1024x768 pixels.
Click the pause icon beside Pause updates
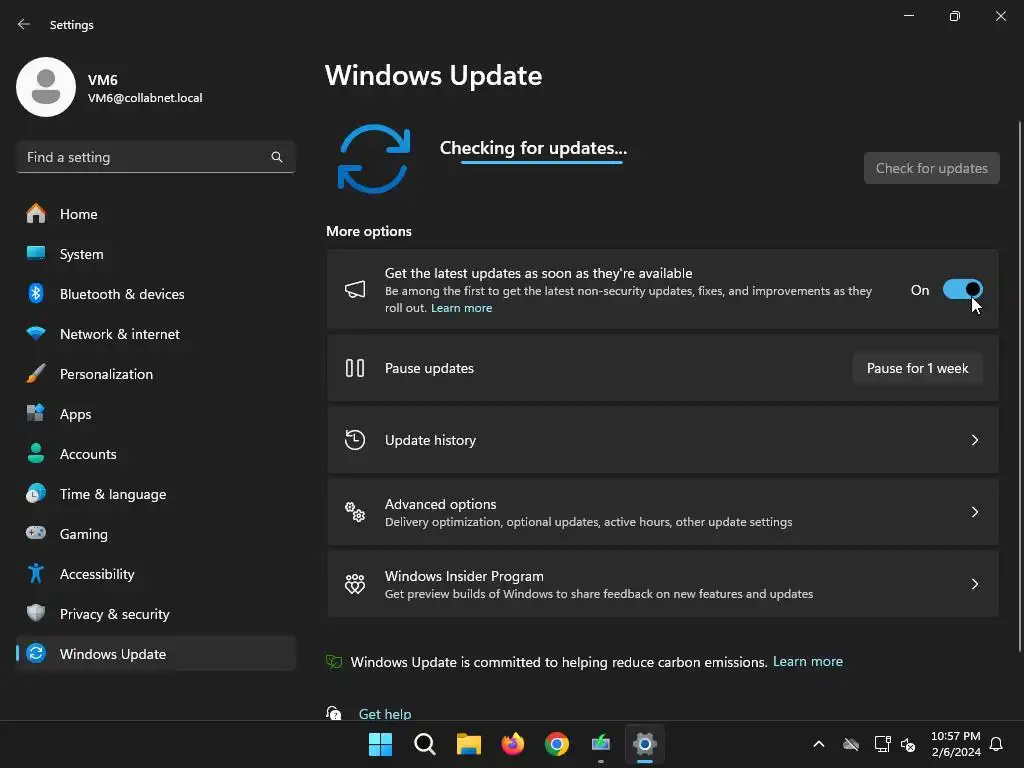pos(355,368)
